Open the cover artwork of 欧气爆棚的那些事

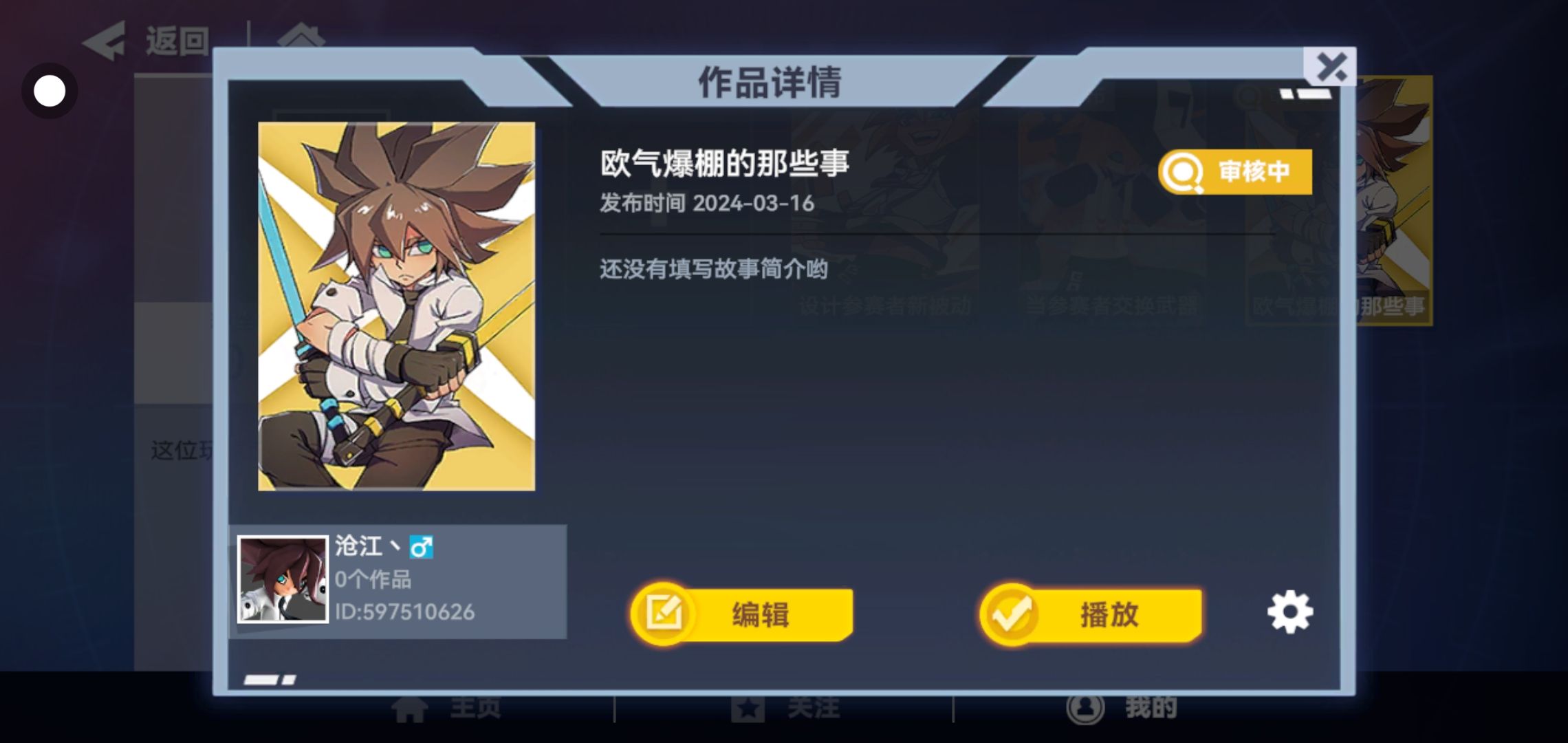point(396,306)
